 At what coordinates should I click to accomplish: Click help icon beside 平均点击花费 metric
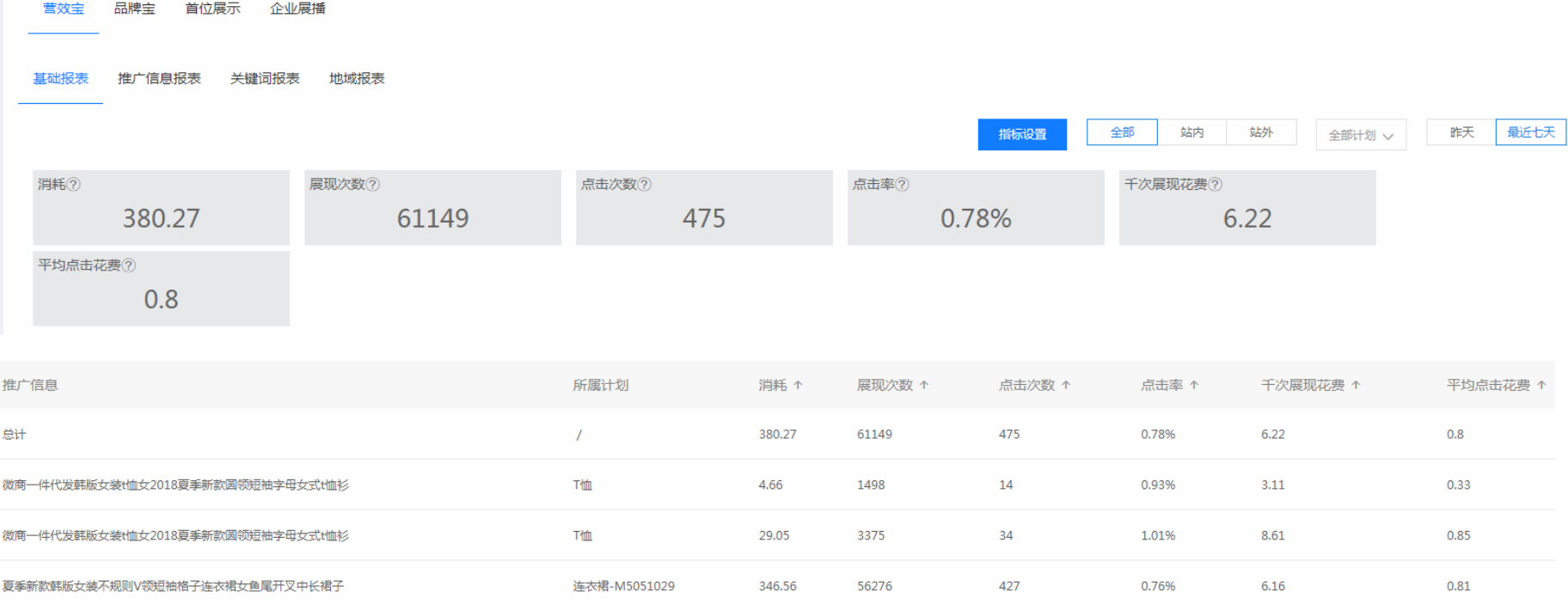pyautogui.click(x=129, y=265)
